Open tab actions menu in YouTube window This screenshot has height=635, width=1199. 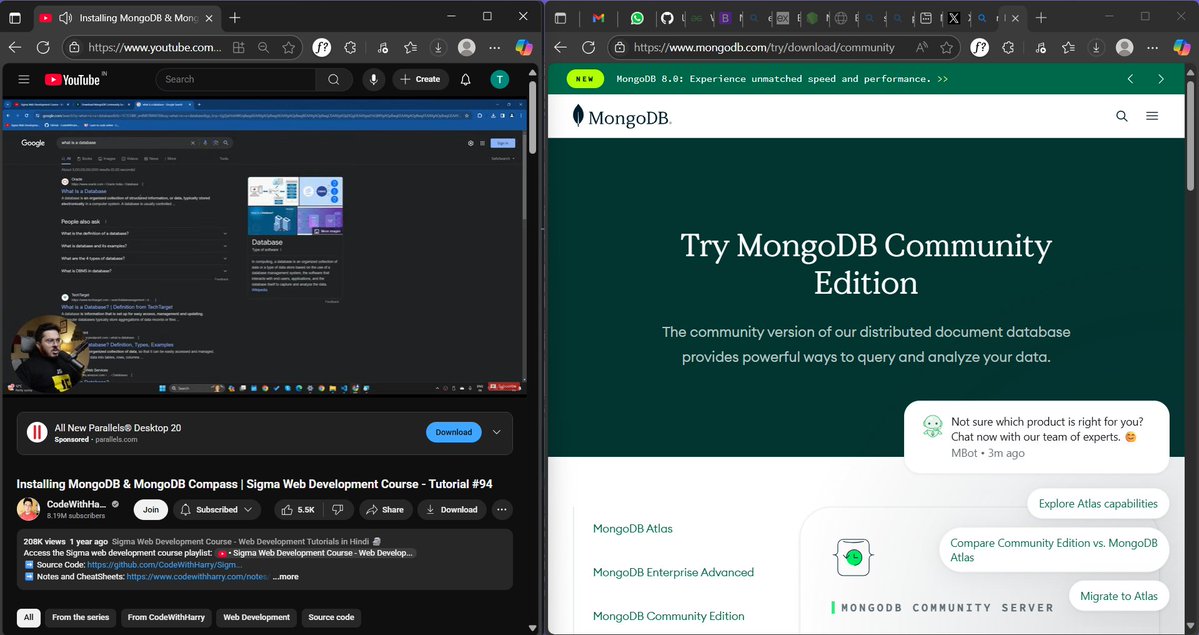[15, 18]
